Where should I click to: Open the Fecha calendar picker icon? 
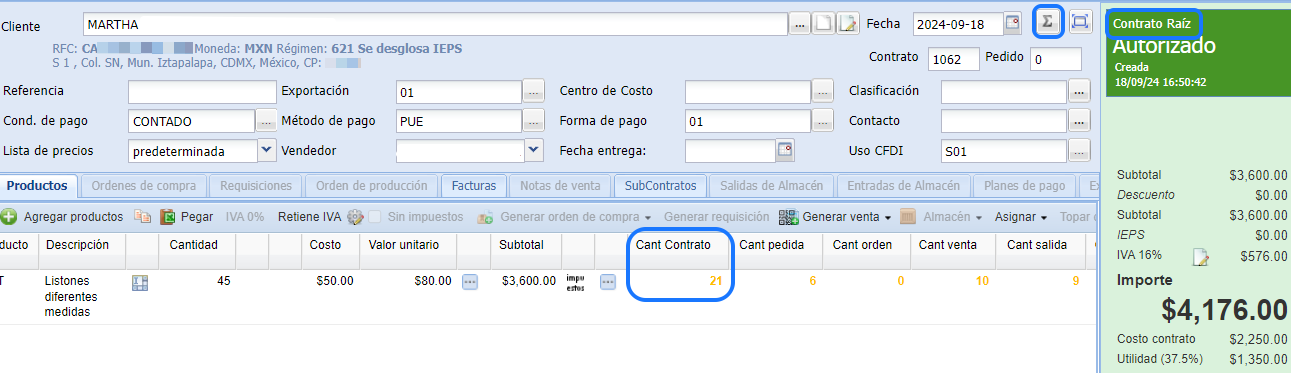pos(1012,23)
